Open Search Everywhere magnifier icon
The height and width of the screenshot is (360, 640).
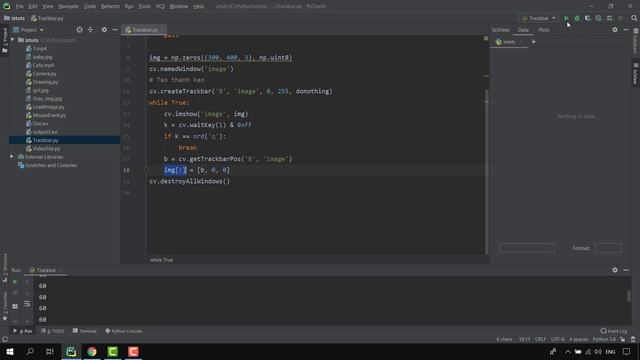click(634, 18)
